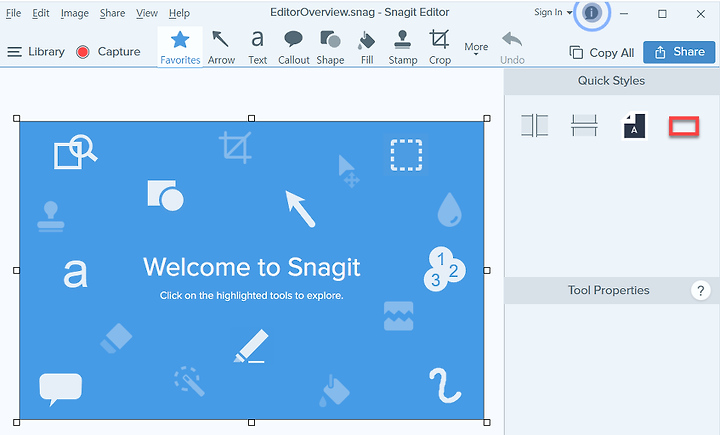The width and height of the screenshot is (720, 435).
Task: Click the magic wand icon on canvas
Action: tap(189, 381)
